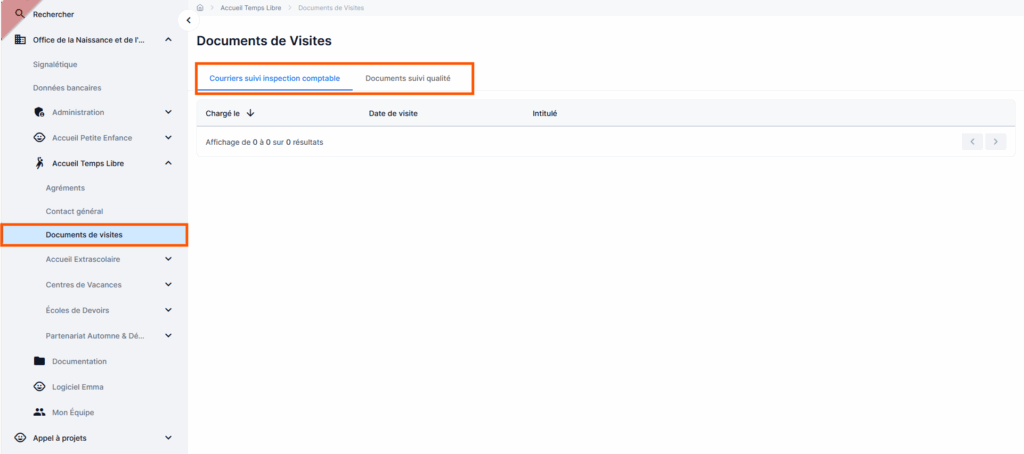Click the Logiciel Emma face icon

tap(39, 387)
